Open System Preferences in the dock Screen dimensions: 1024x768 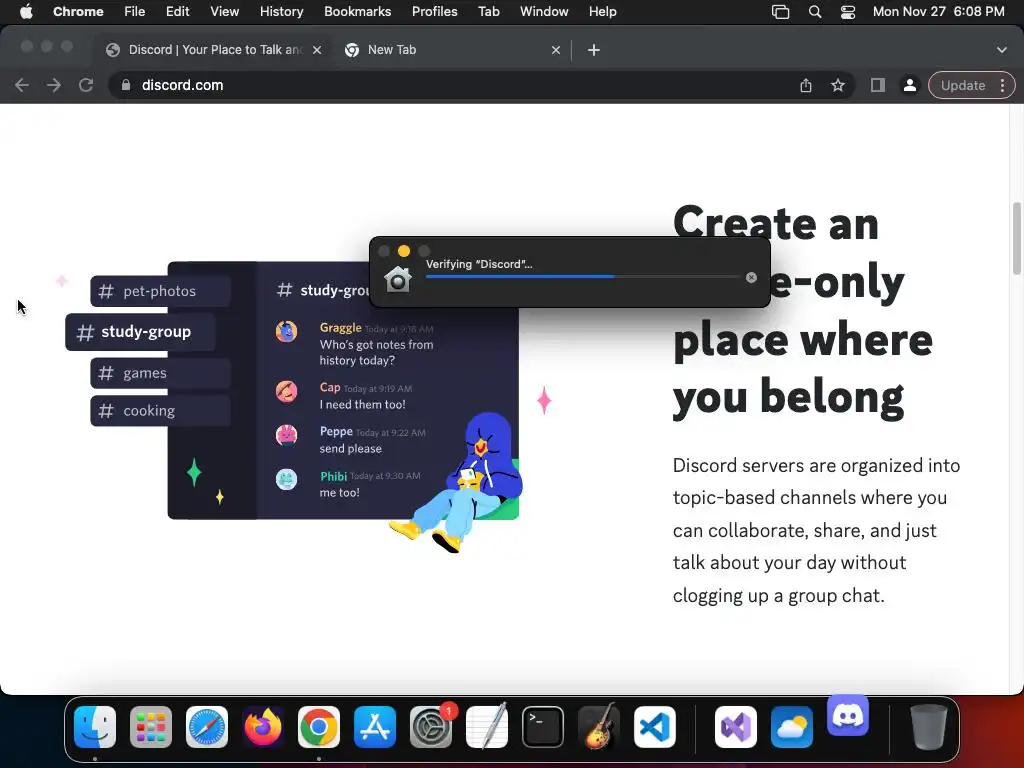click(x=431, y=727)
